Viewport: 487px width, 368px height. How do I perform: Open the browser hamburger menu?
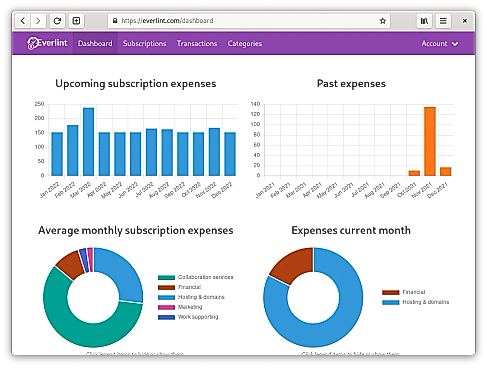click(x=443, y=21)
